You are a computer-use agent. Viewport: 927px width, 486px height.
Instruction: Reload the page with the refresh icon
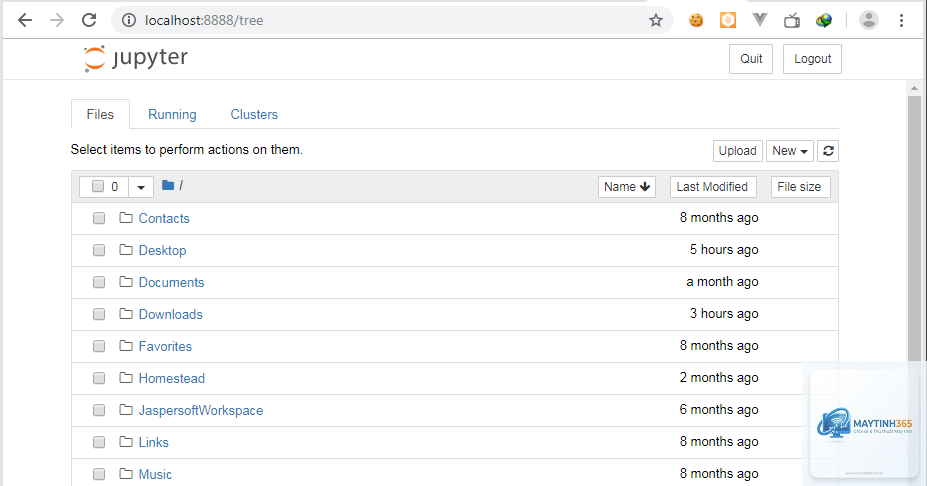point(89,20)
